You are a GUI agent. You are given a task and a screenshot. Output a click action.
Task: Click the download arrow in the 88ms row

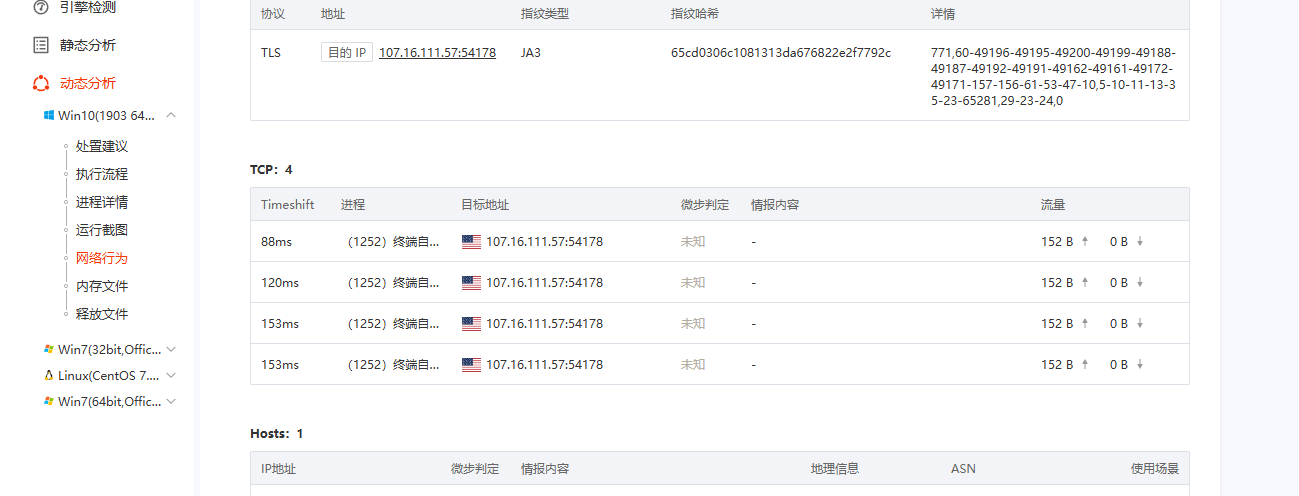(1139, 241)
